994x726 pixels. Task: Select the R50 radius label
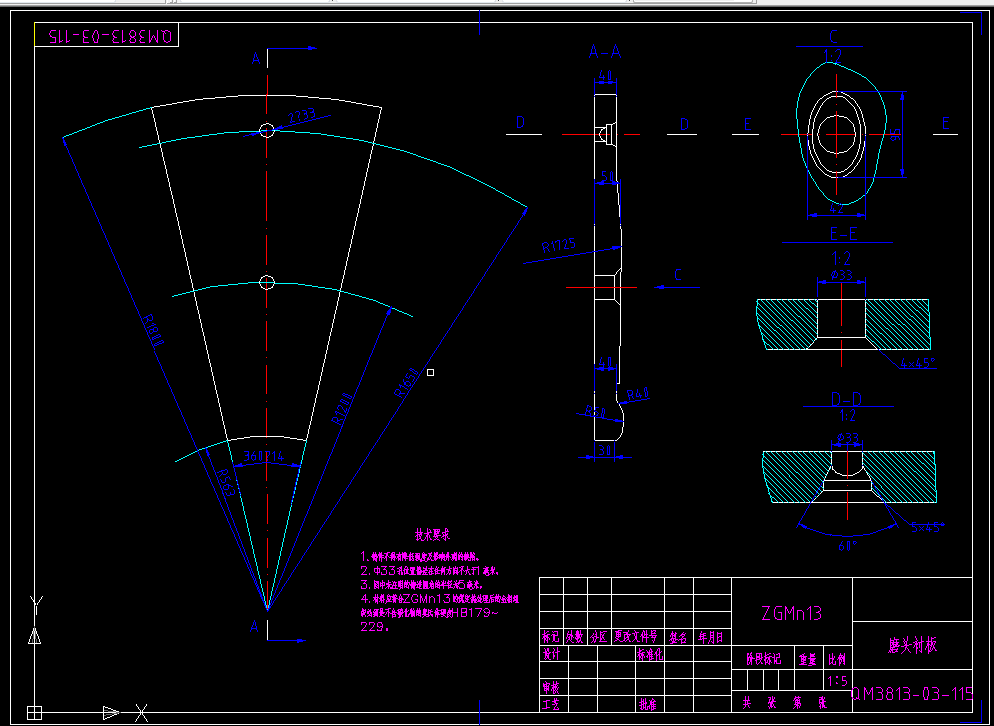click(x=596, y=412)
